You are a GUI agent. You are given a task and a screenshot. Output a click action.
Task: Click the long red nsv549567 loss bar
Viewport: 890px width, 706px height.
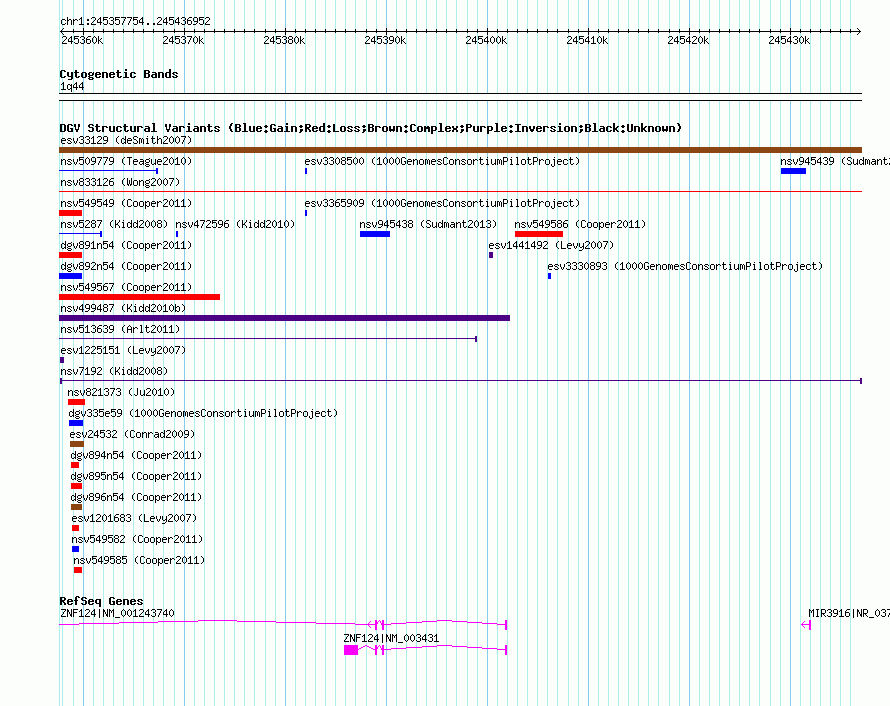click(x=140, y=297)
